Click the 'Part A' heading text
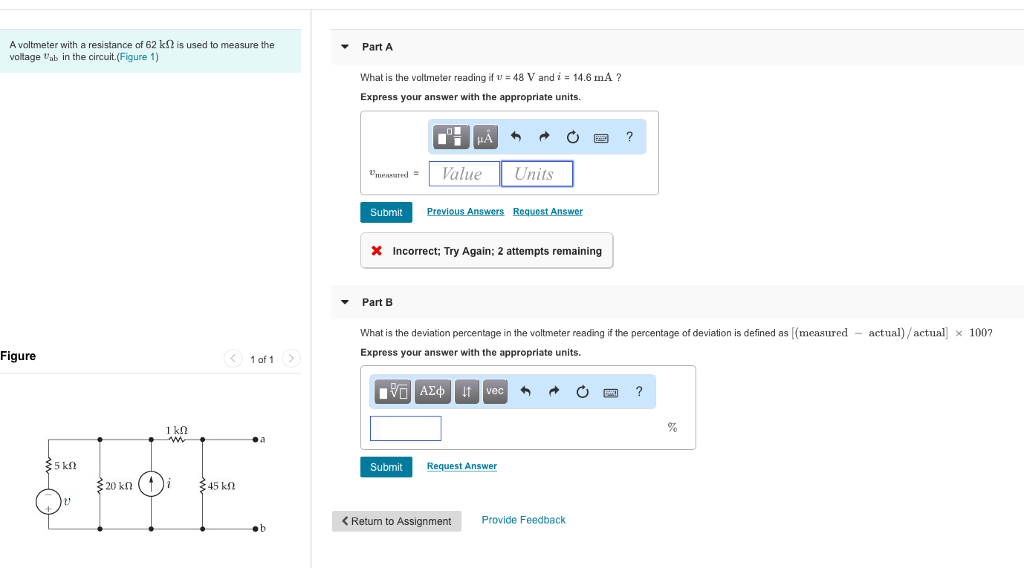1024x568 pixels. [377, 47]
